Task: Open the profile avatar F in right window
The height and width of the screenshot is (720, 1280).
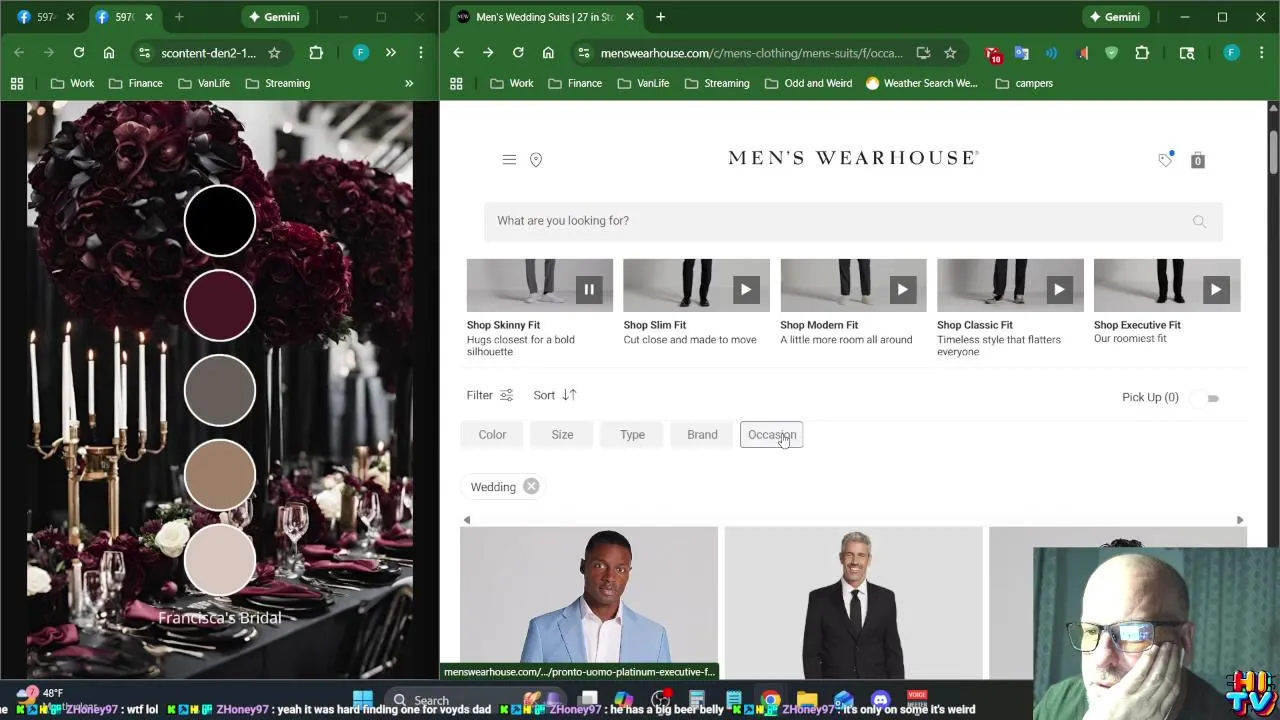Action: pyautogui.click(x=1232, y=53)
